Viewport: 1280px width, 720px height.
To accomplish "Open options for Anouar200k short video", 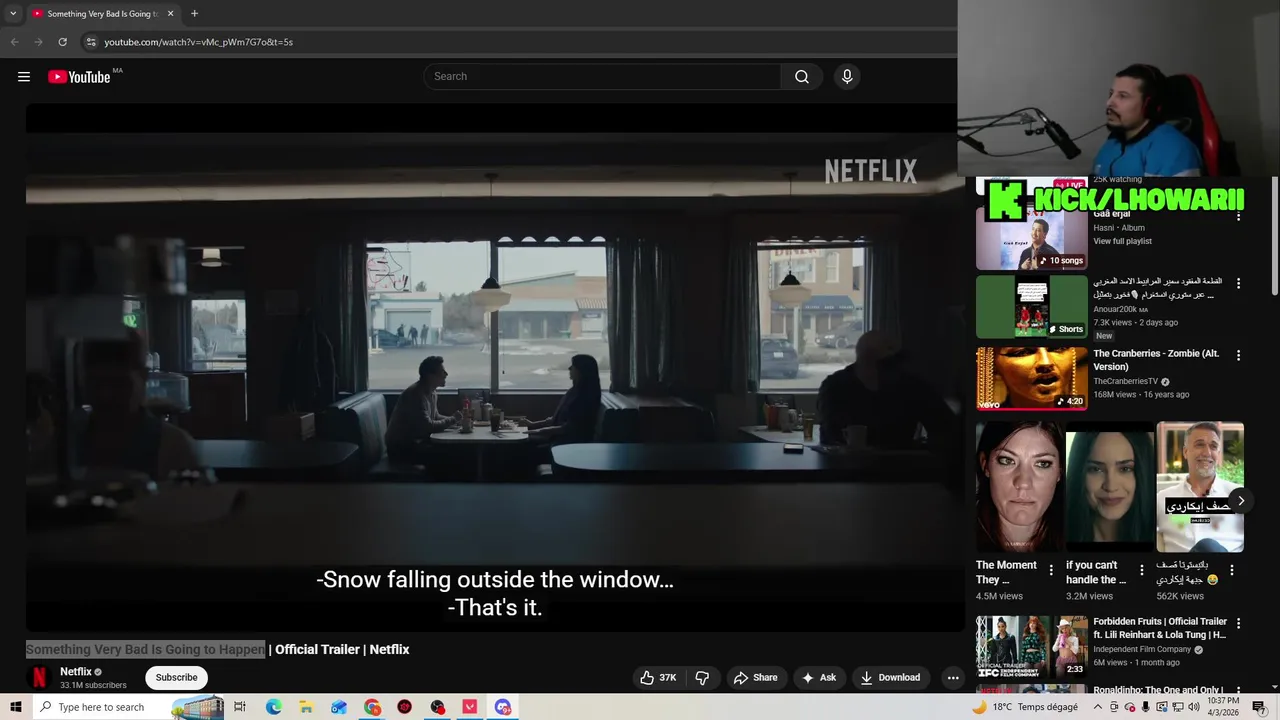I will point(1238,284).
